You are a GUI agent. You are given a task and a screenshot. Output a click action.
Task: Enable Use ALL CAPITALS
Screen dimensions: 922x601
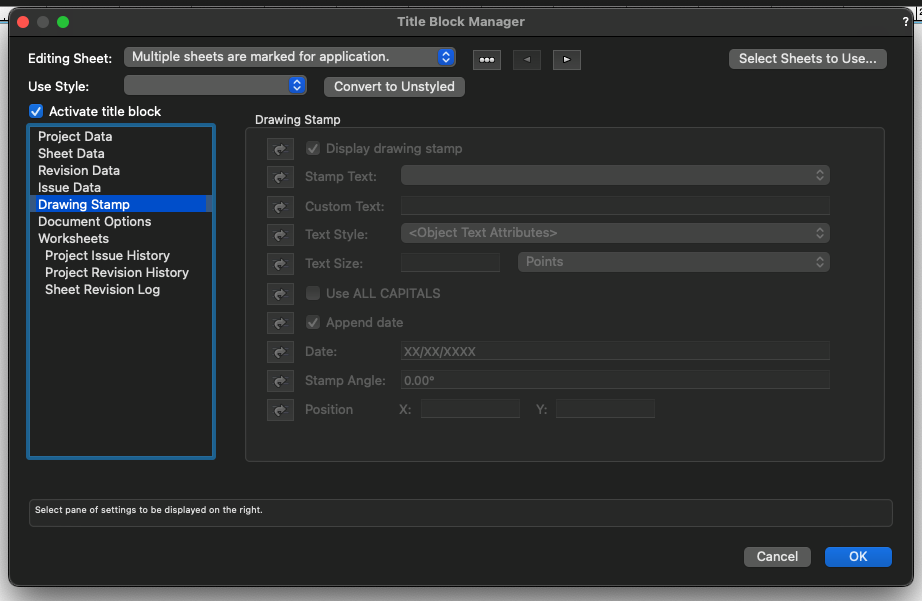pos(313,293)
